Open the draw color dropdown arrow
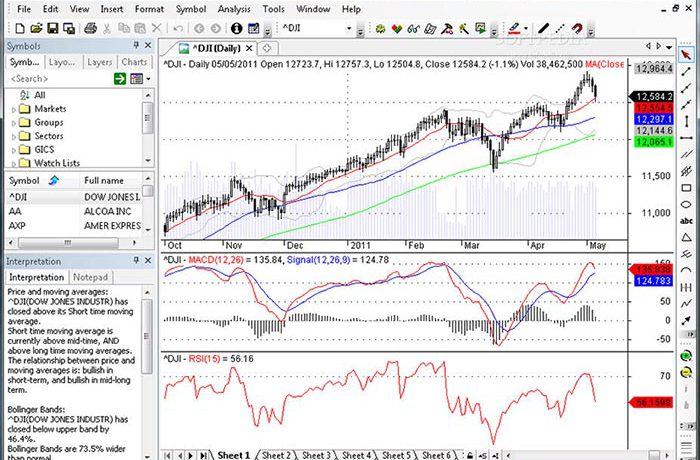This screenshot has height=460, width=700. [x=526, y=29]
